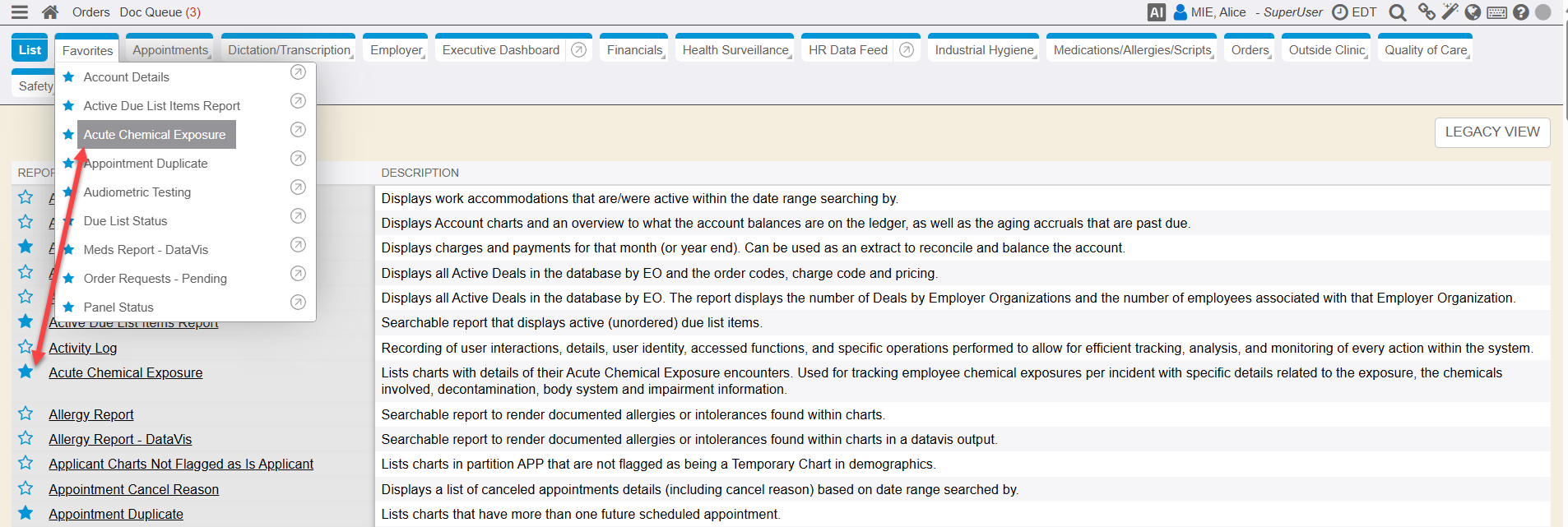Open Account Details in new window arrow

click(298, 73)
